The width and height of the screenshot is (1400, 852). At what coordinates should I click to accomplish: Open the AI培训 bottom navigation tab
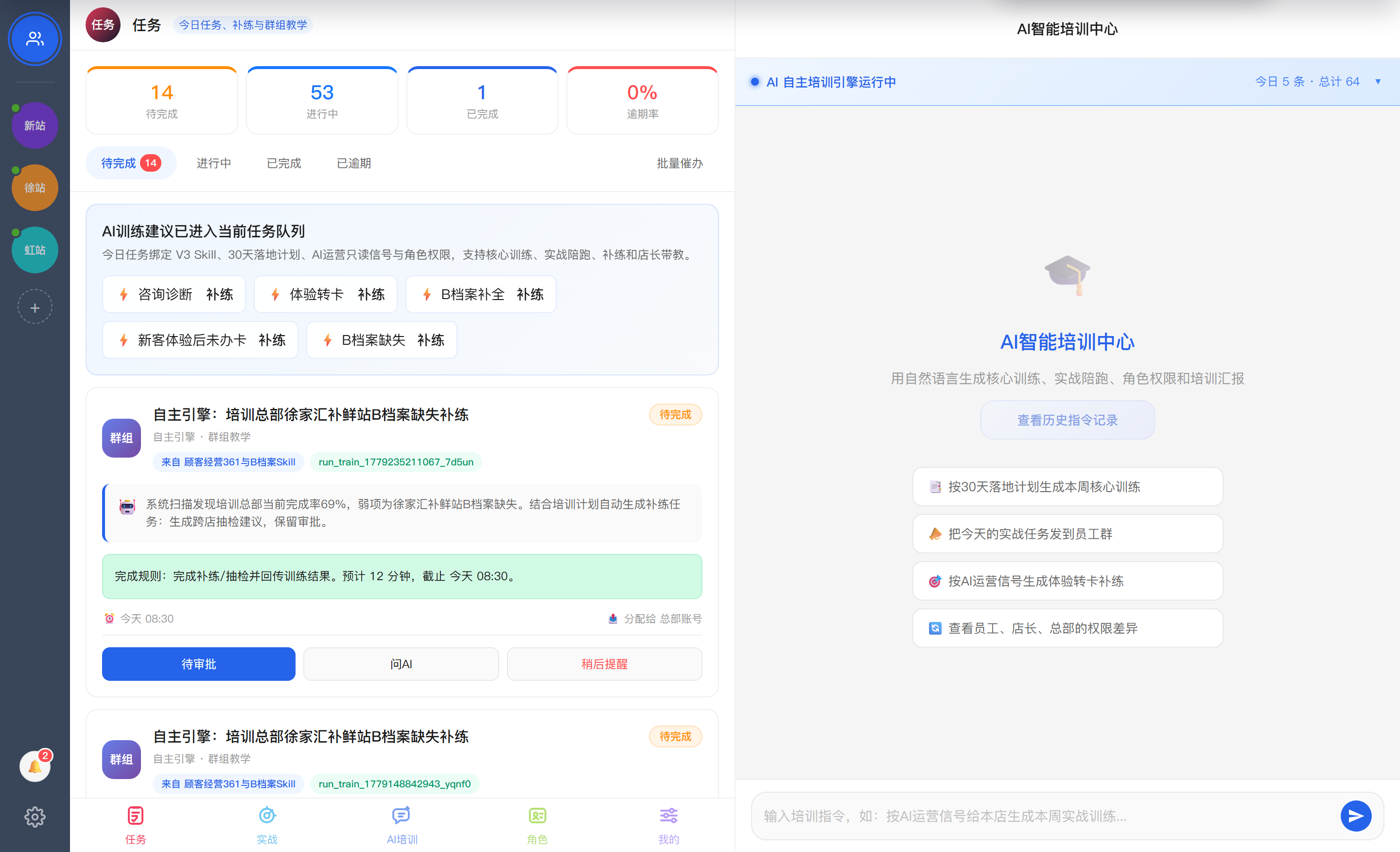point(402,825)
